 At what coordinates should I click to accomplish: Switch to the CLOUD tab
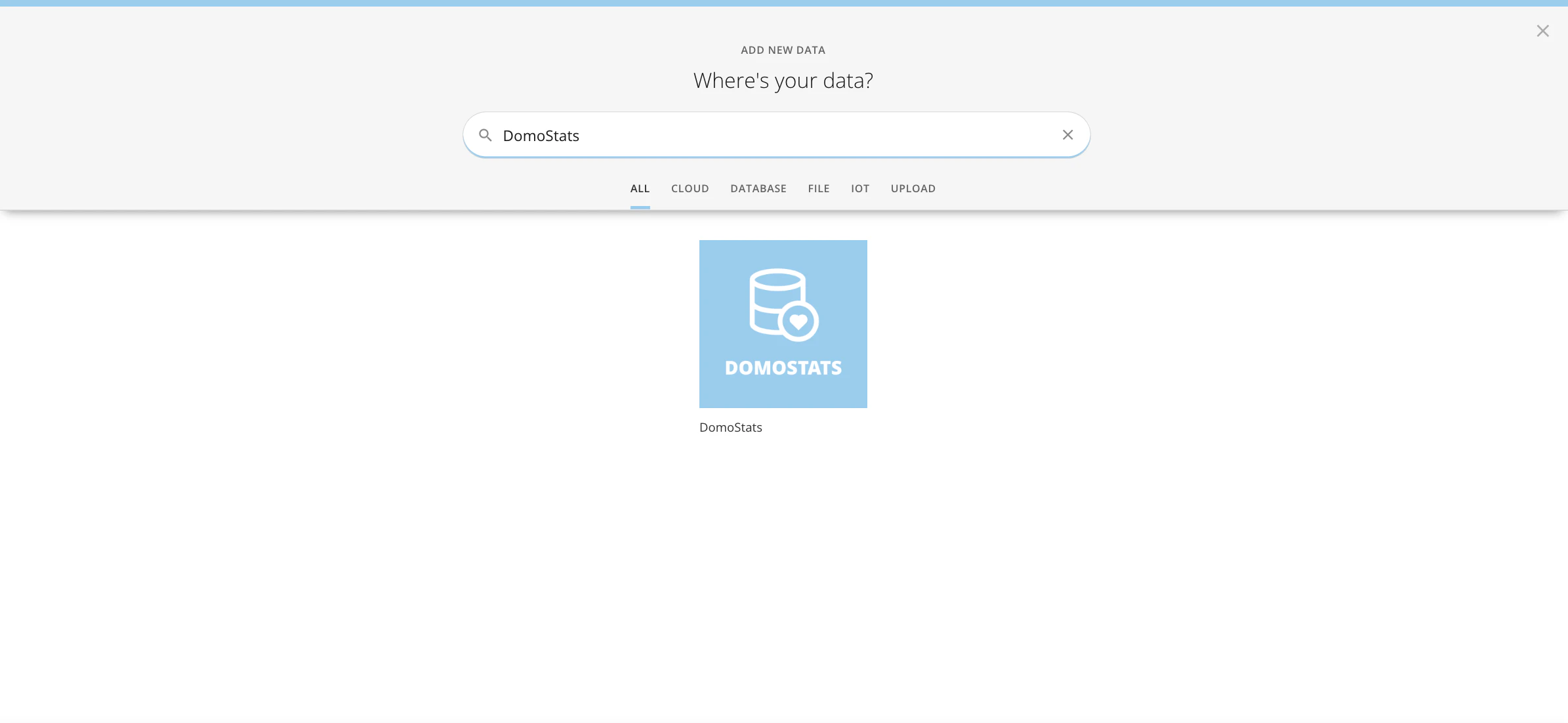[690, 189]
